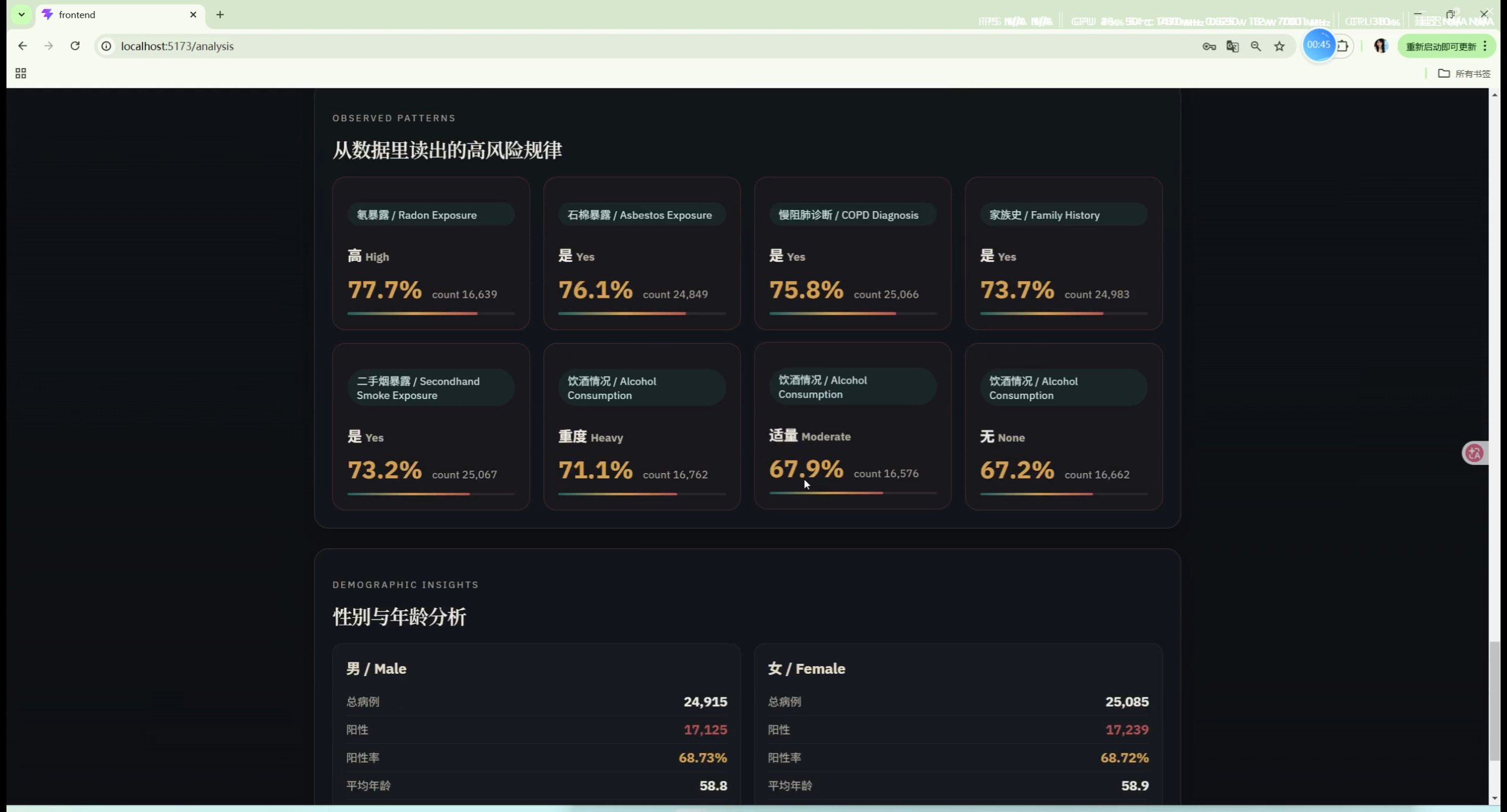Reload the current page
Viewport: 1507px width, 812px height.
coord(75,46)
